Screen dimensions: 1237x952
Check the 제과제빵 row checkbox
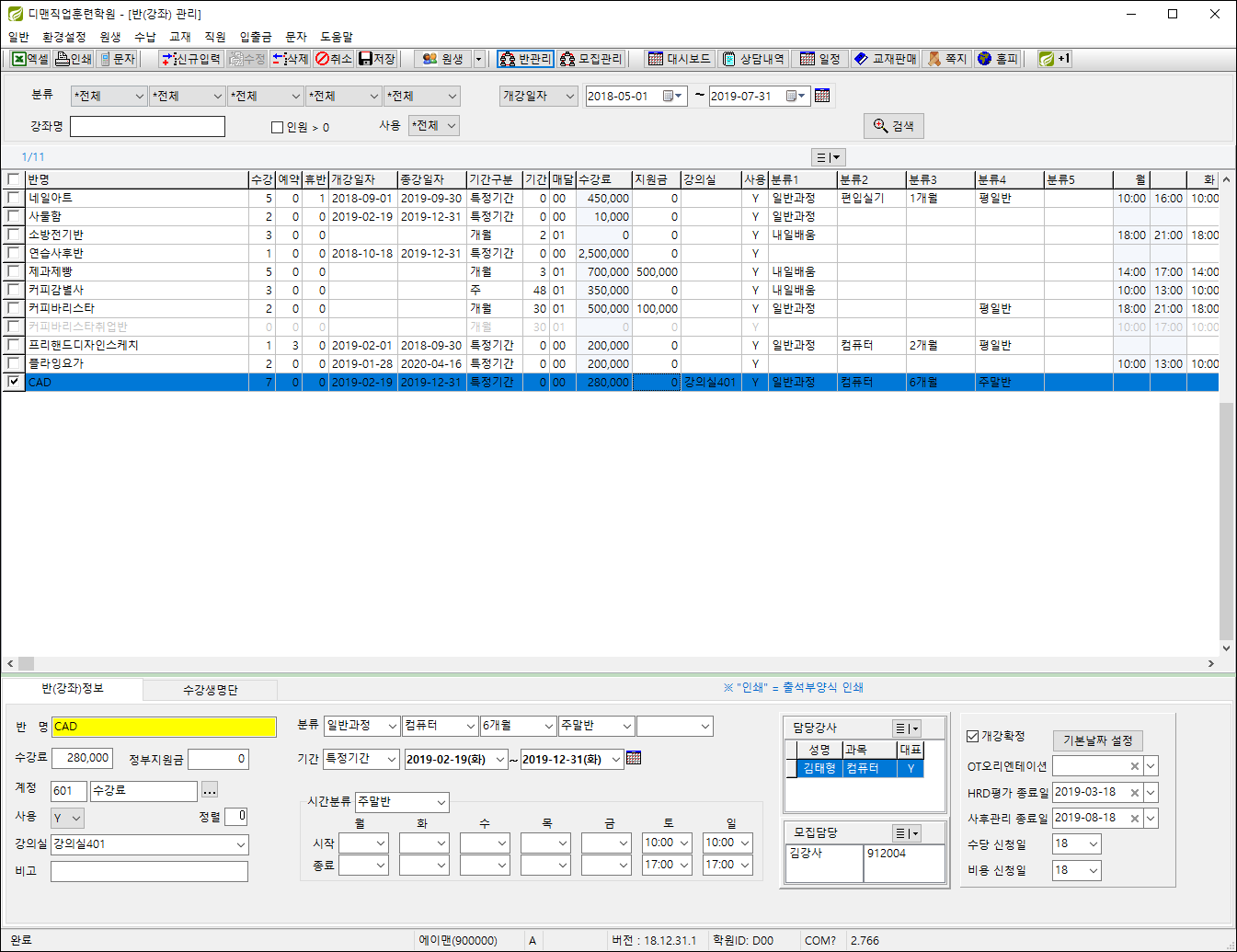coord(13,271)
